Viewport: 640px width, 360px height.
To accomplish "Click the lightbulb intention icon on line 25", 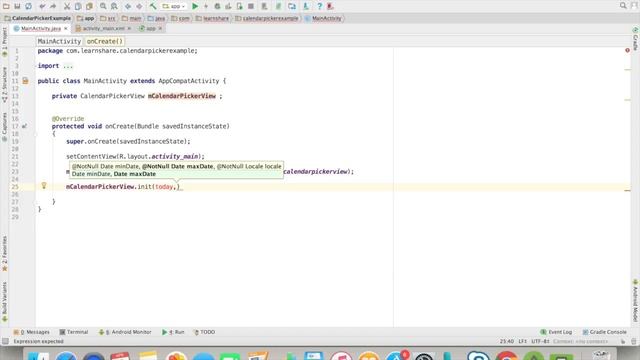I will pyautogui.click(x=44, y=186).
